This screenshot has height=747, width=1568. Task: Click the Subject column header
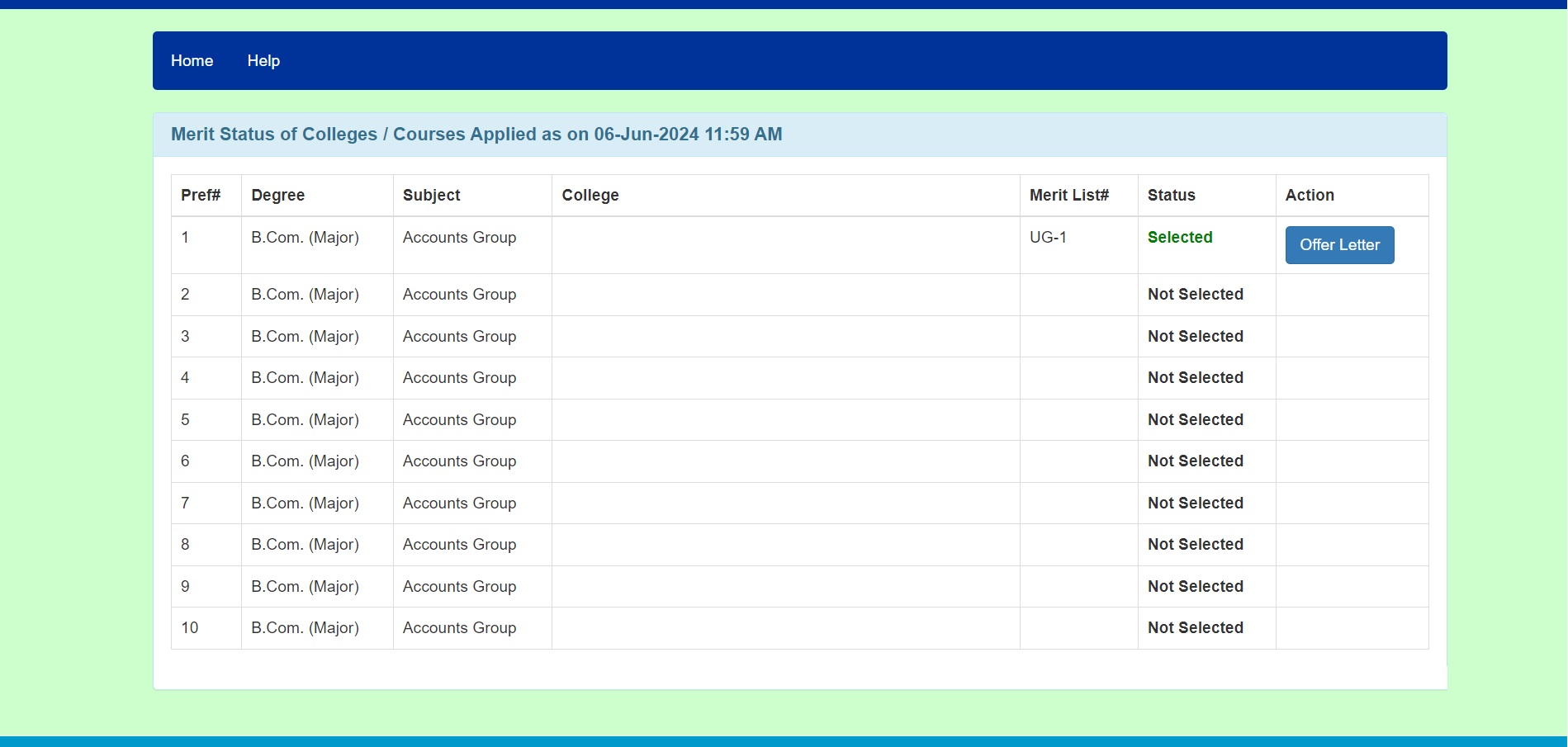click(431, 196)
